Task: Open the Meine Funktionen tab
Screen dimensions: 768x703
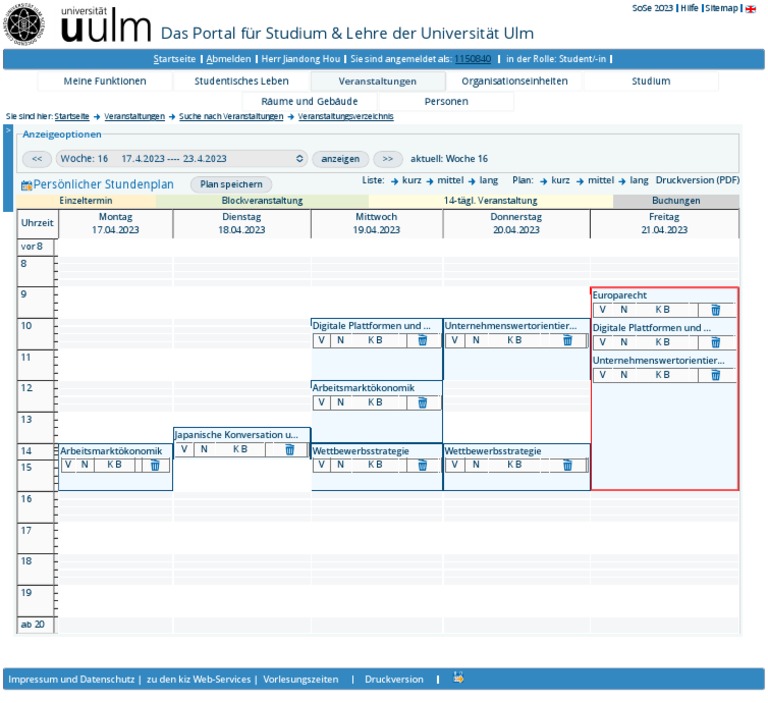Action: (105, 81)
